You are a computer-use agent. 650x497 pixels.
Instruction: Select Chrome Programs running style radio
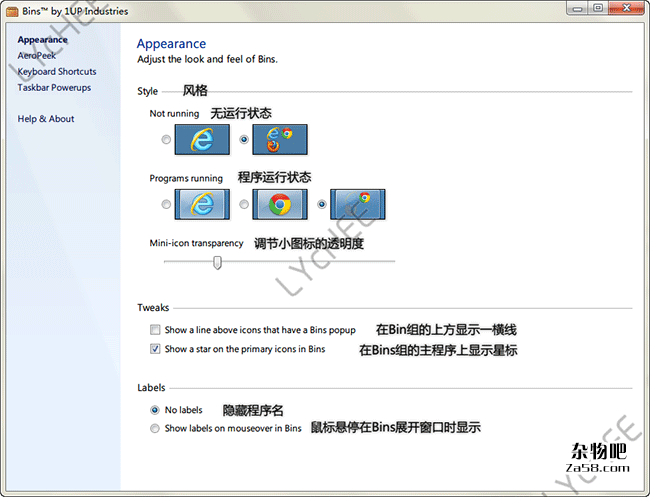[x=244, y=204]
